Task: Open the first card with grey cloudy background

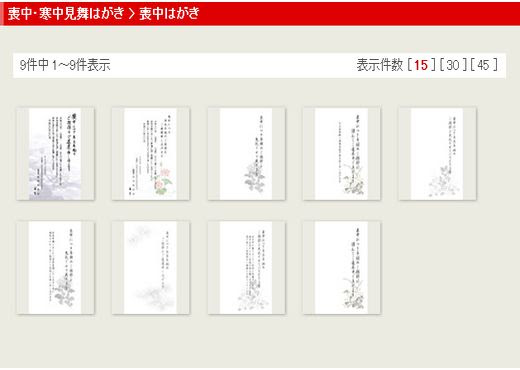Action: 55,154
